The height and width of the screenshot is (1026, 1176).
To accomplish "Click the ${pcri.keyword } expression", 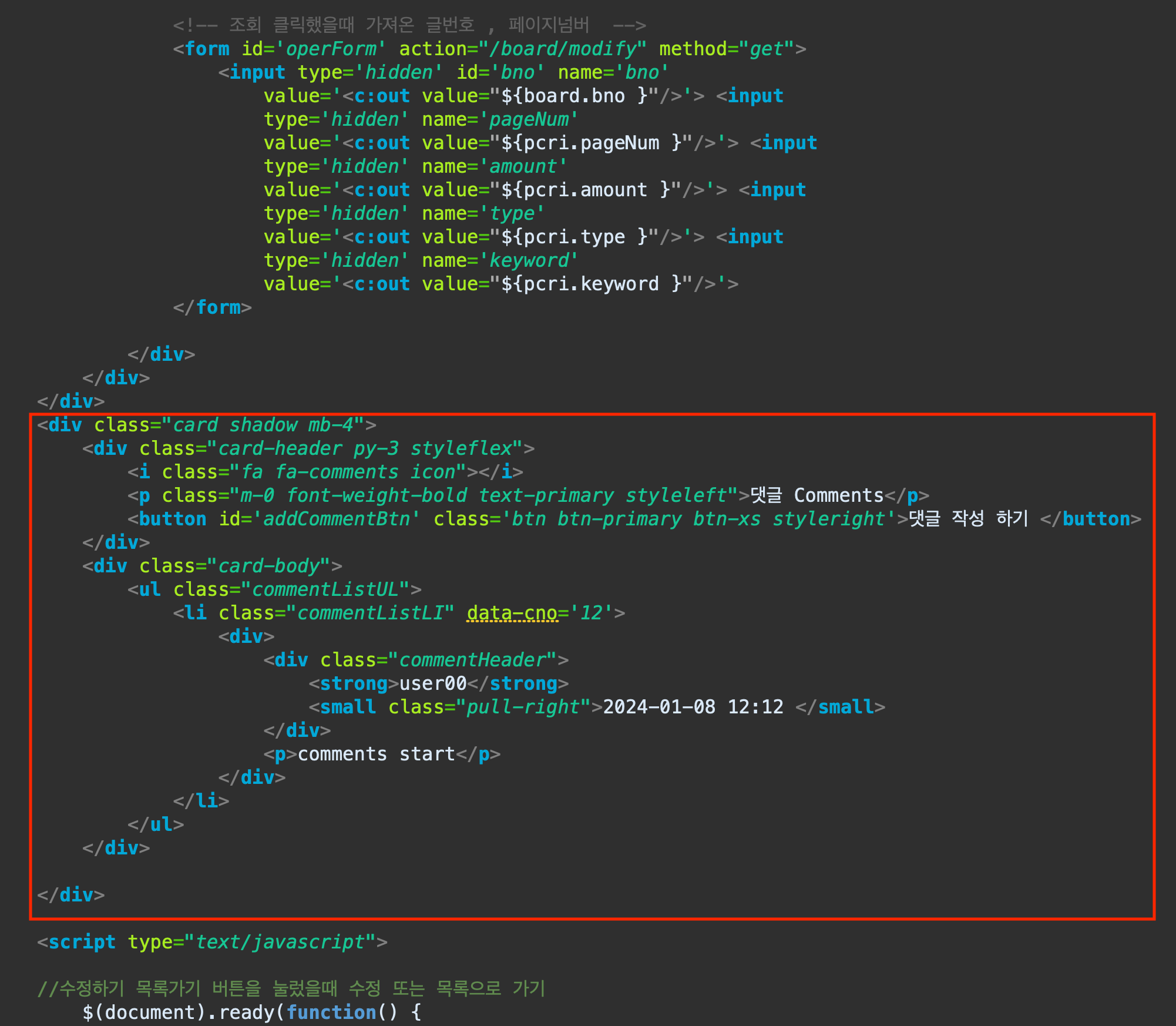I will (591, 284).
